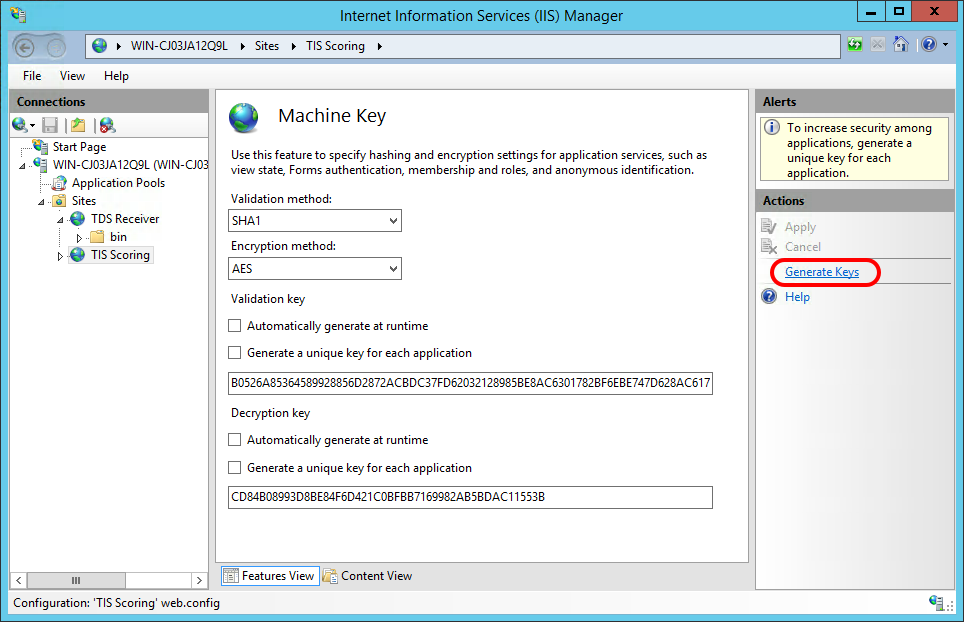
Task: Expand the breadcrumb arrow after TIS Scoring
Action: click(x=380, y=46)
